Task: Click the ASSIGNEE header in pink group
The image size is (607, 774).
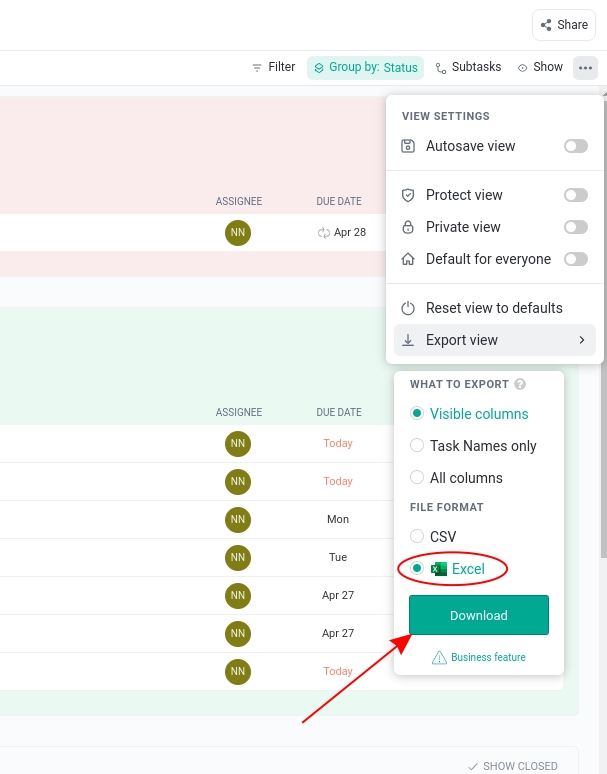Action: (239, 201)
